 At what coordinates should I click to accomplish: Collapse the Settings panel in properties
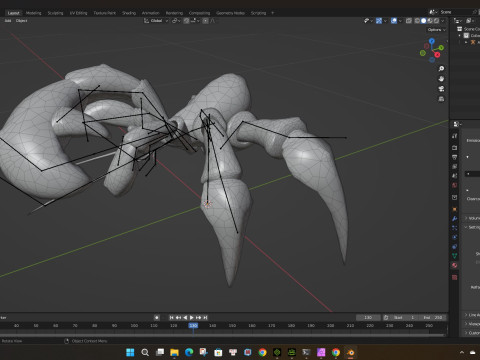tap(466, 227)
